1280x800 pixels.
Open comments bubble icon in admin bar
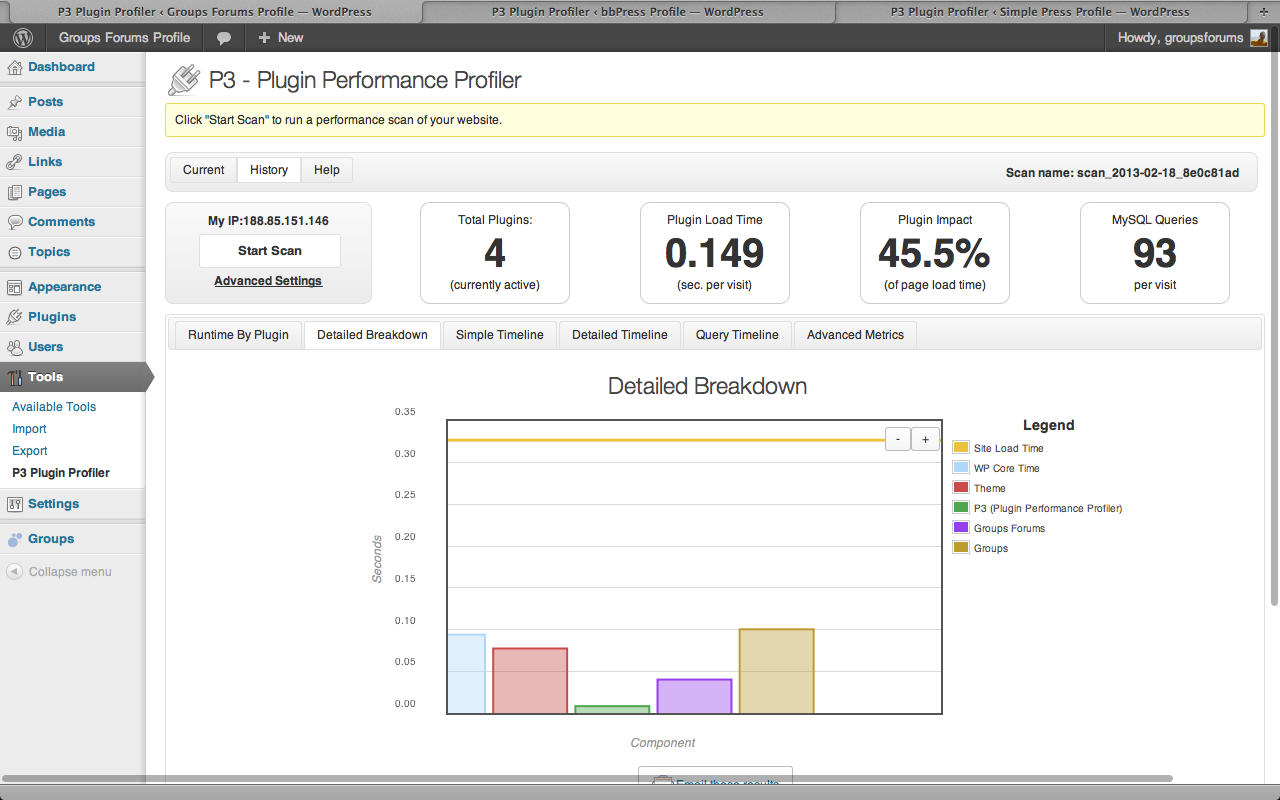[x=224, y=38]
